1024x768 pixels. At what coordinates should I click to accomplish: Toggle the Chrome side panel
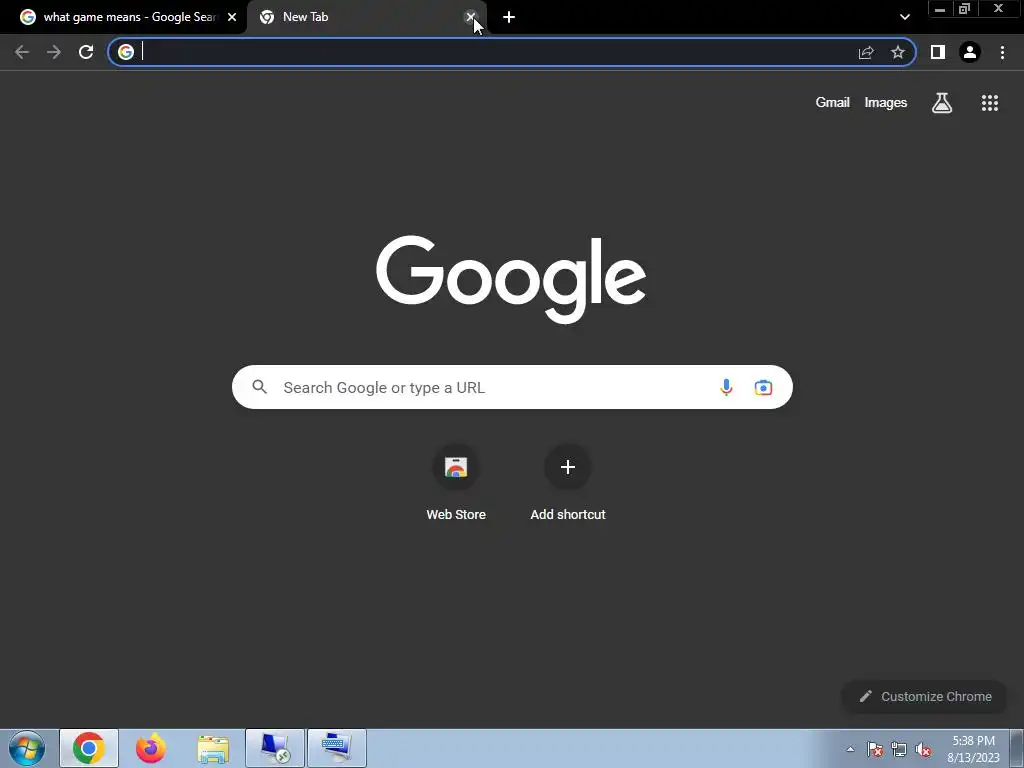tap(938, 52)
